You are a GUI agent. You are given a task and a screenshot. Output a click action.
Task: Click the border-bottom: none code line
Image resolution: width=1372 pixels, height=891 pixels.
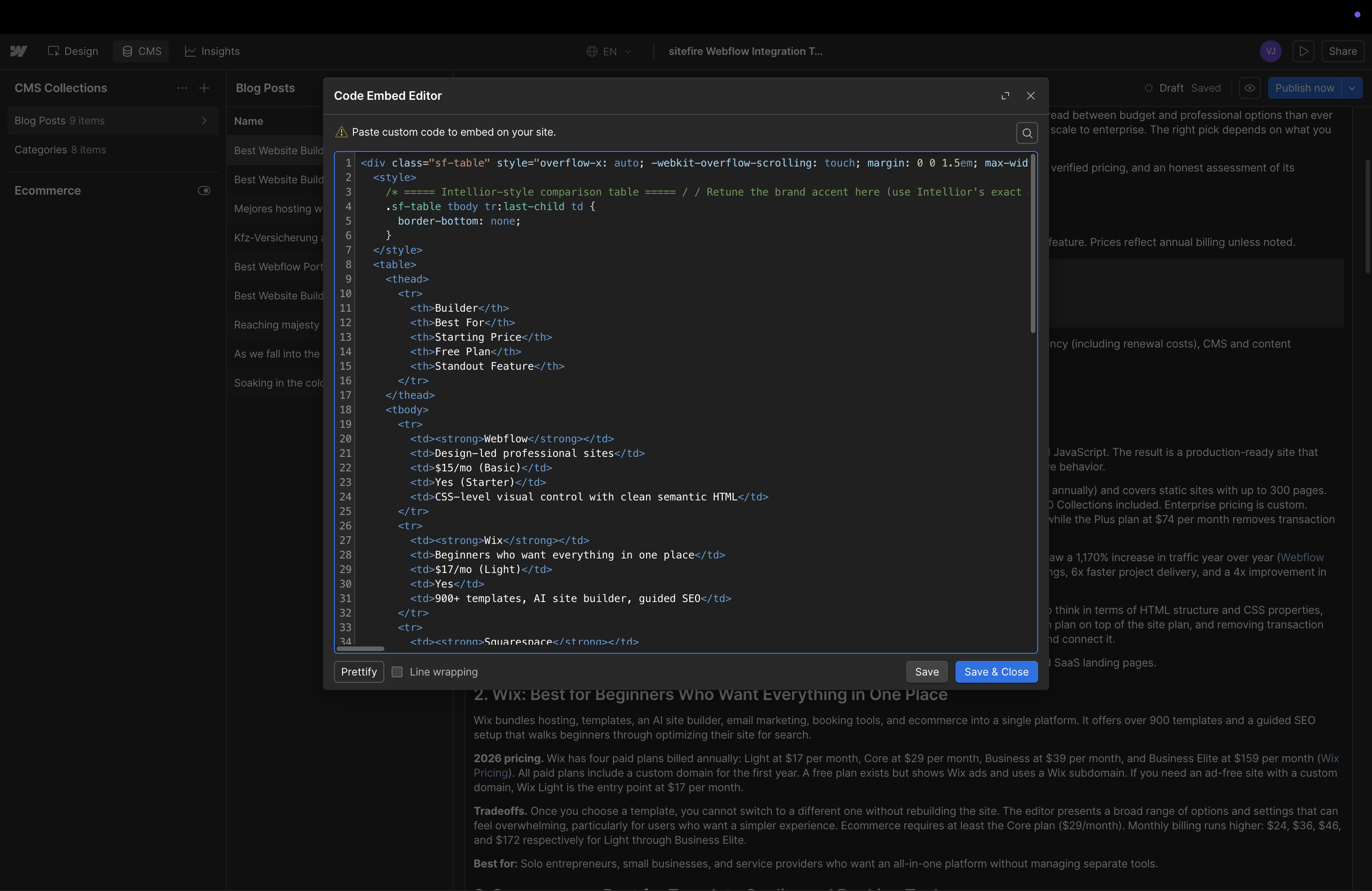point(459,221)
